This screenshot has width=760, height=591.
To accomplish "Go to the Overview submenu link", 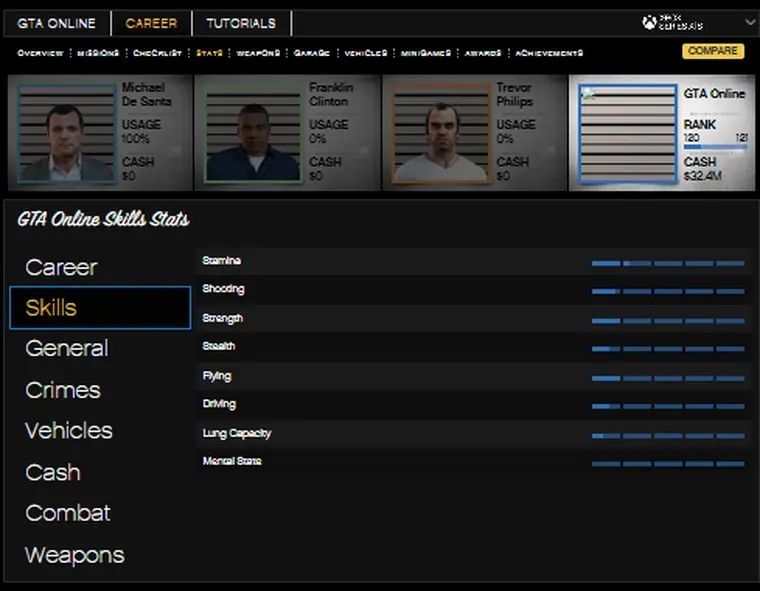I will coord(41,53).
